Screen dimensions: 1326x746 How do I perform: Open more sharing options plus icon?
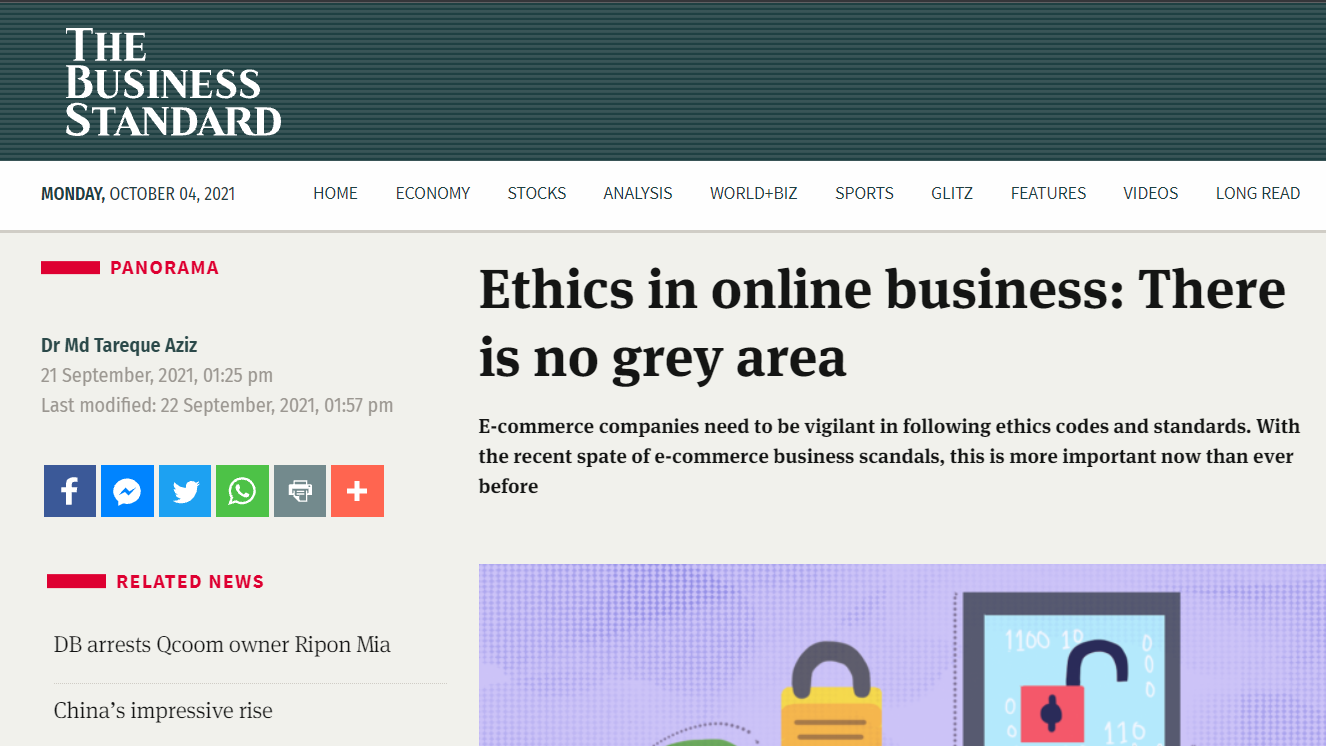point(357,491)
